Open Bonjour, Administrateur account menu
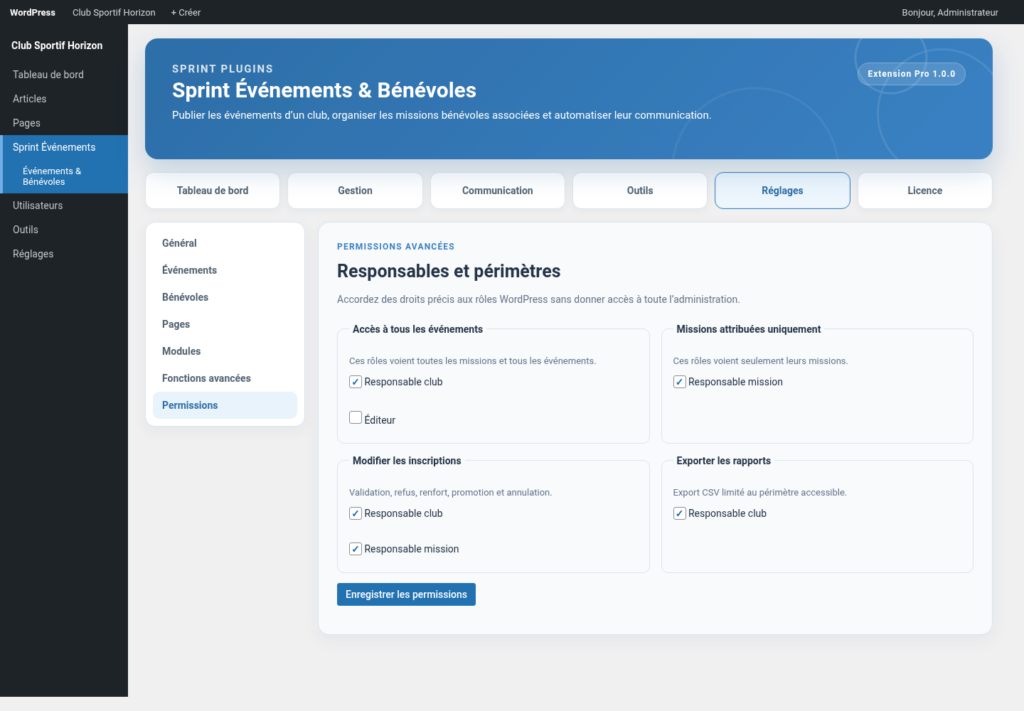 [x=950, y=12]
